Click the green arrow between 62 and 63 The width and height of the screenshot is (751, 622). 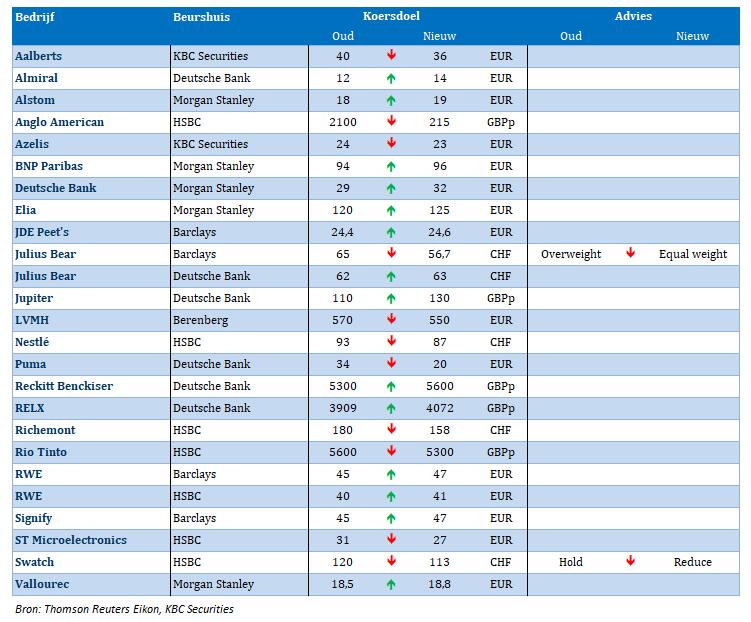(391, 276)
